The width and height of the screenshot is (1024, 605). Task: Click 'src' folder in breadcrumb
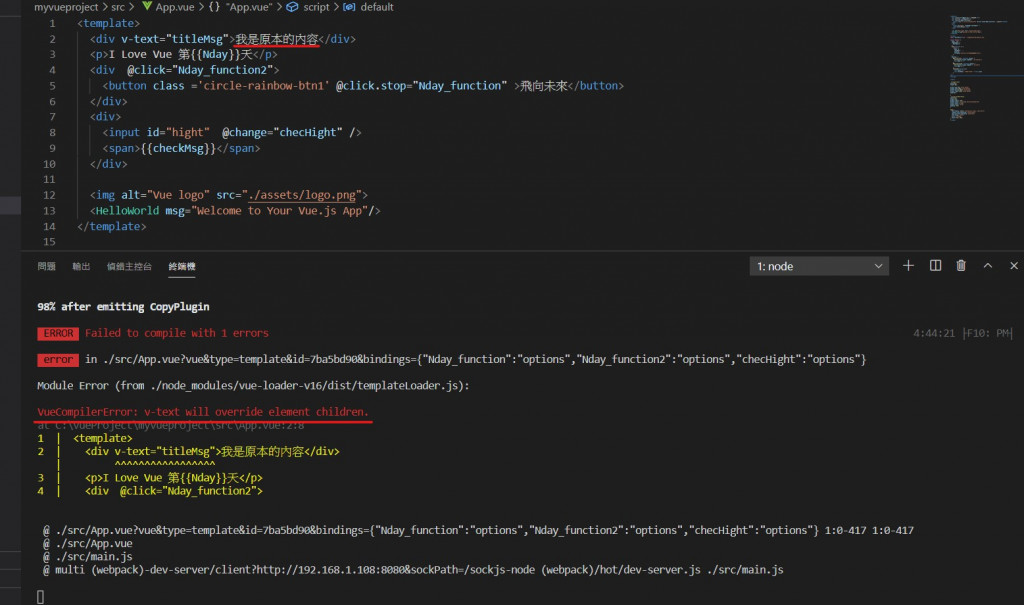pos(118,7)
